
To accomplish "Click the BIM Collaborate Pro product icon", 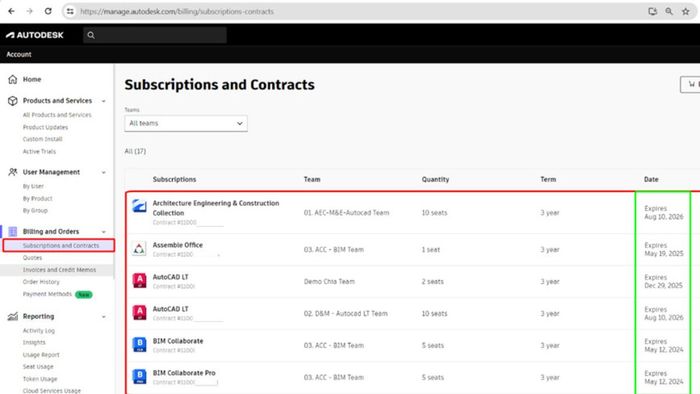I will click(x=139, y=376).
